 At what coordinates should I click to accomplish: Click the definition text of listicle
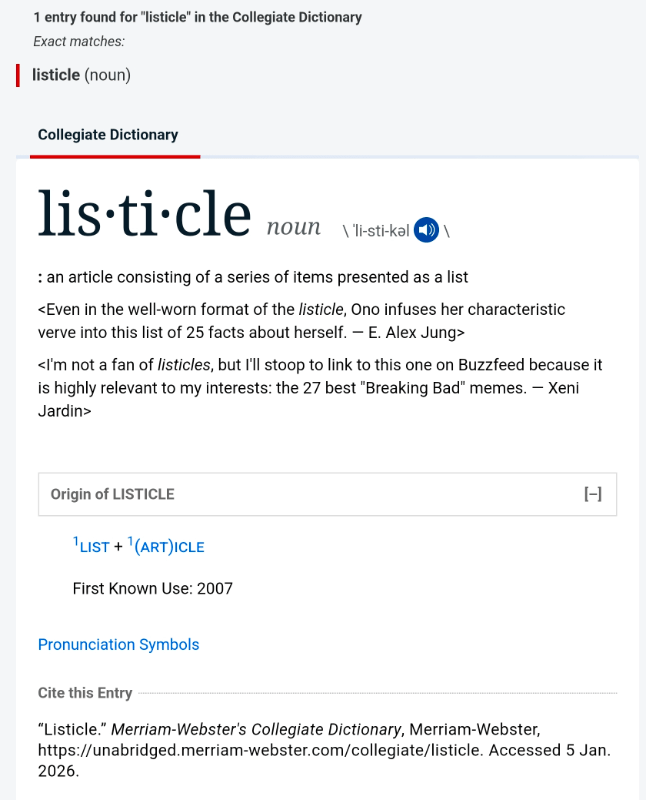tap(257, 277)
